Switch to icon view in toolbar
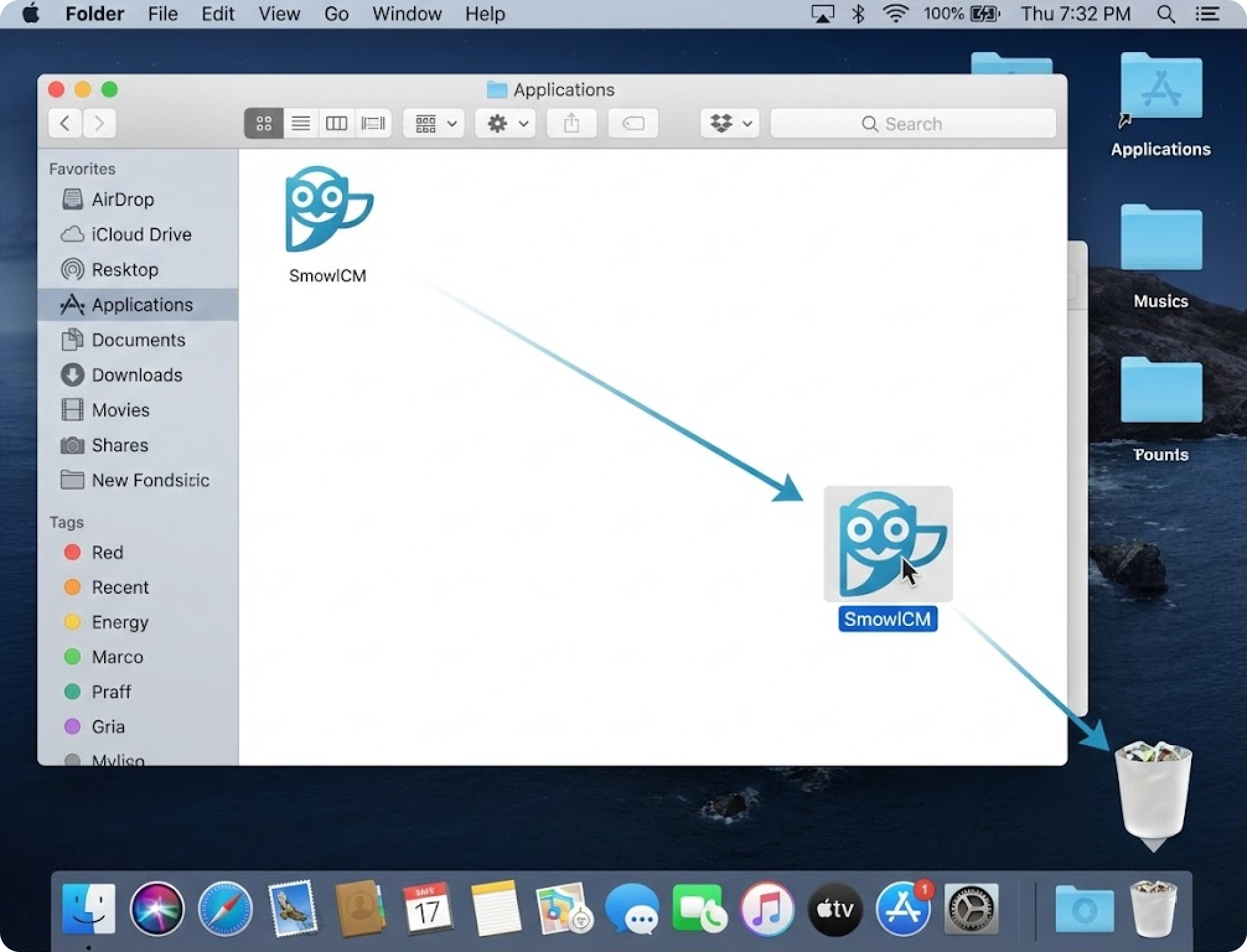Viewport: 1247px width, 952px height. coord(264,123)
